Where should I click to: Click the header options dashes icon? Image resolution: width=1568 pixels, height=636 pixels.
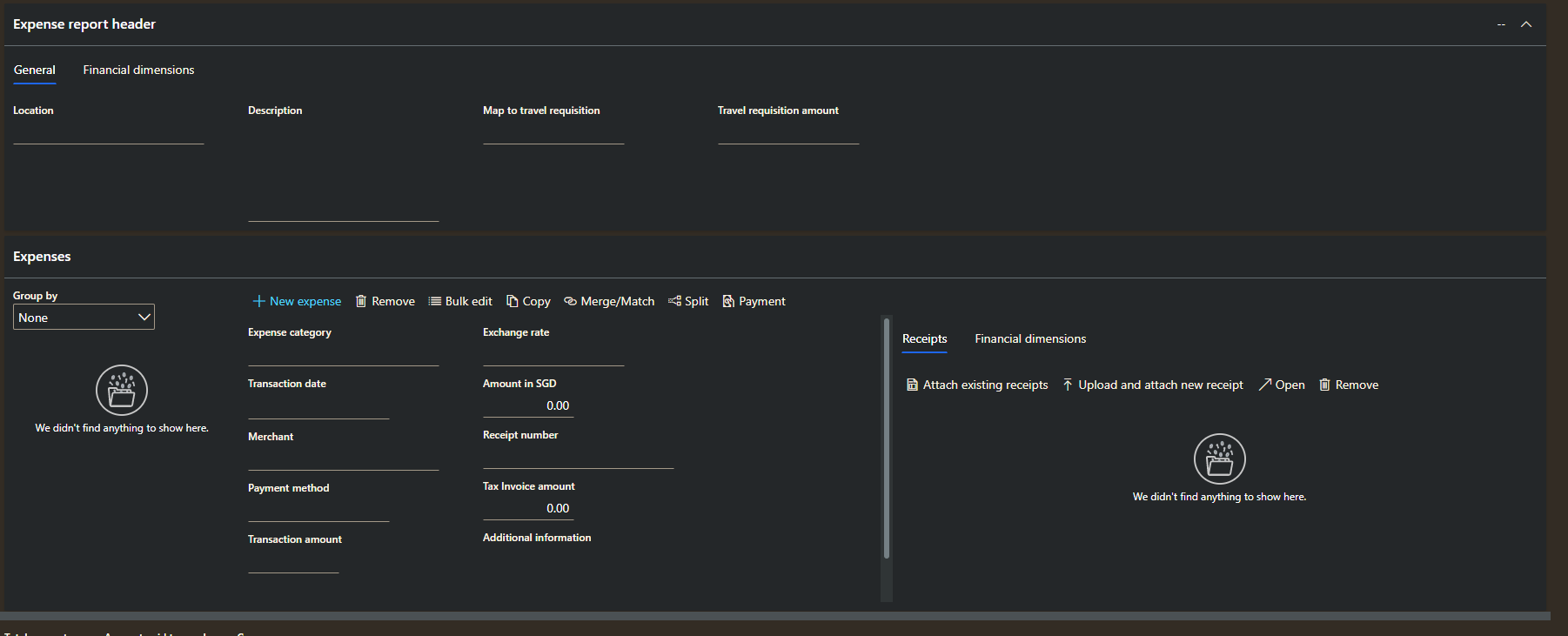pyautogui.click(x=1501, y=24)
